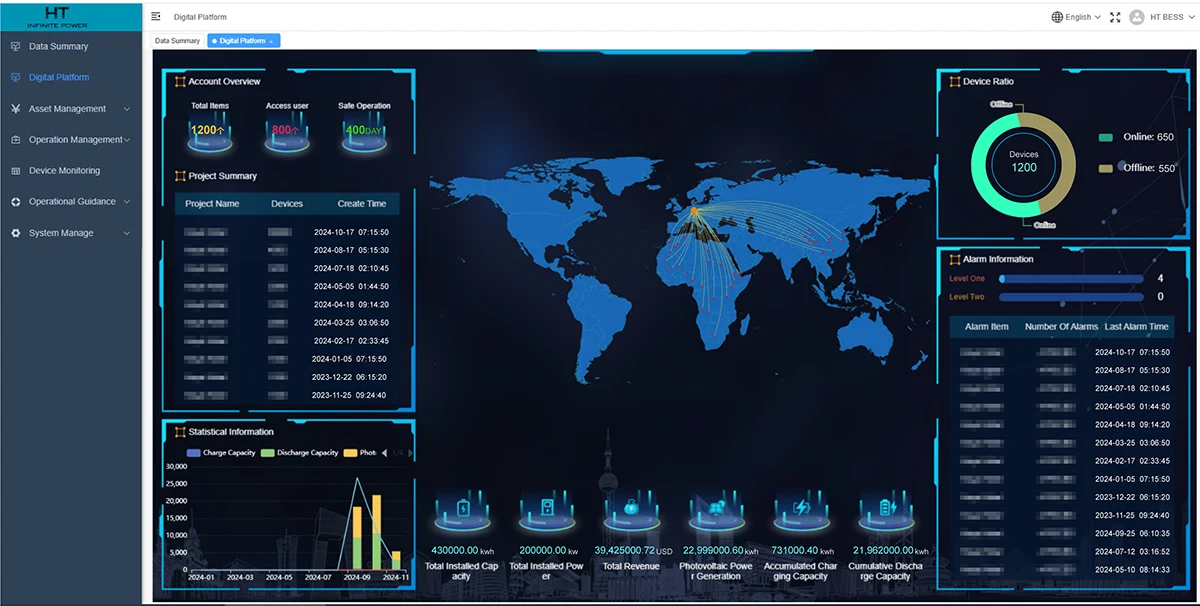Click the Accumulated Charging Capacity icon
This screenshot has height=606, width=1200.
tap(801, 510)
